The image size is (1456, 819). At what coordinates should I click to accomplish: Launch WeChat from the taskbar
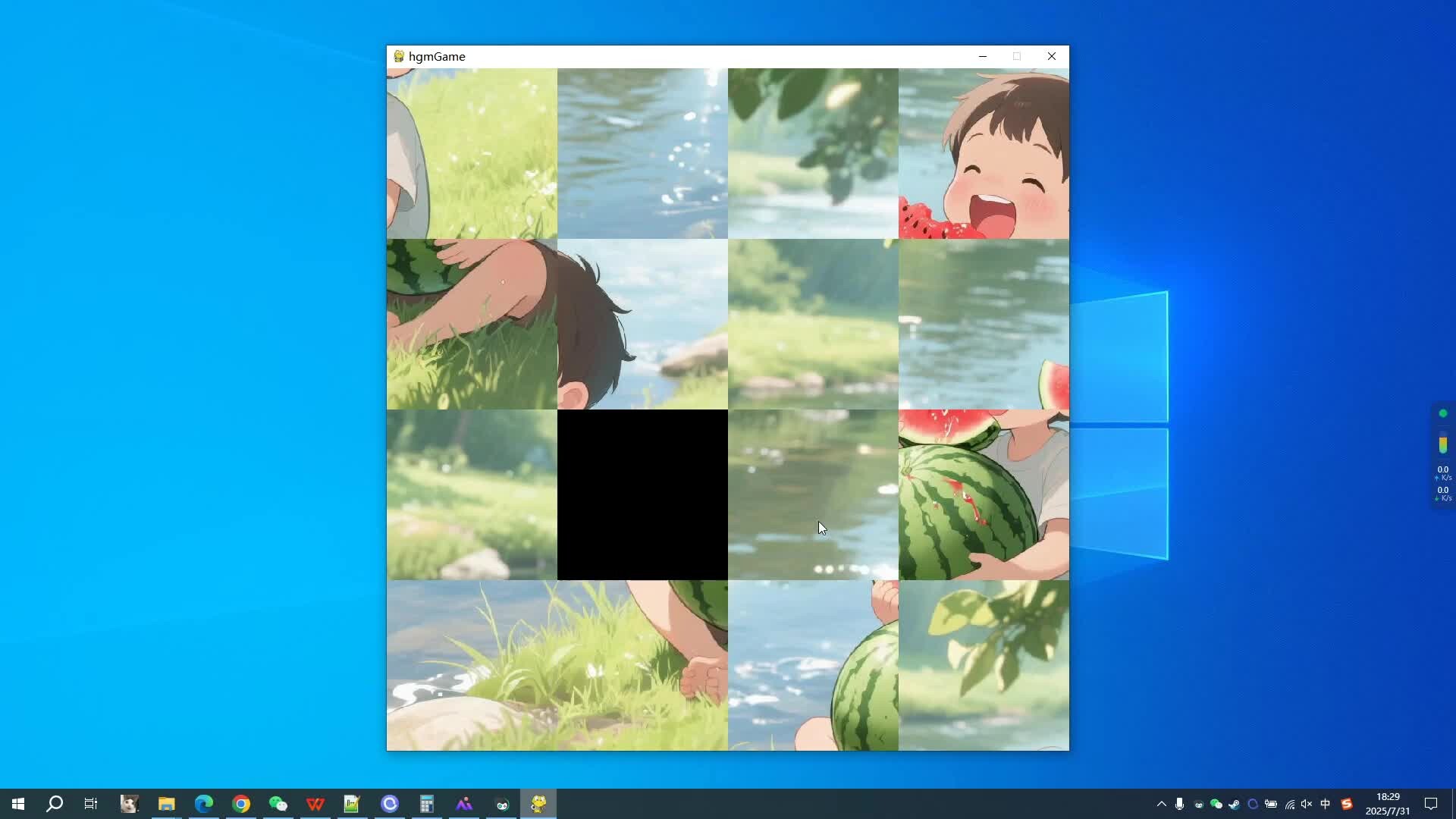(278, 804)
